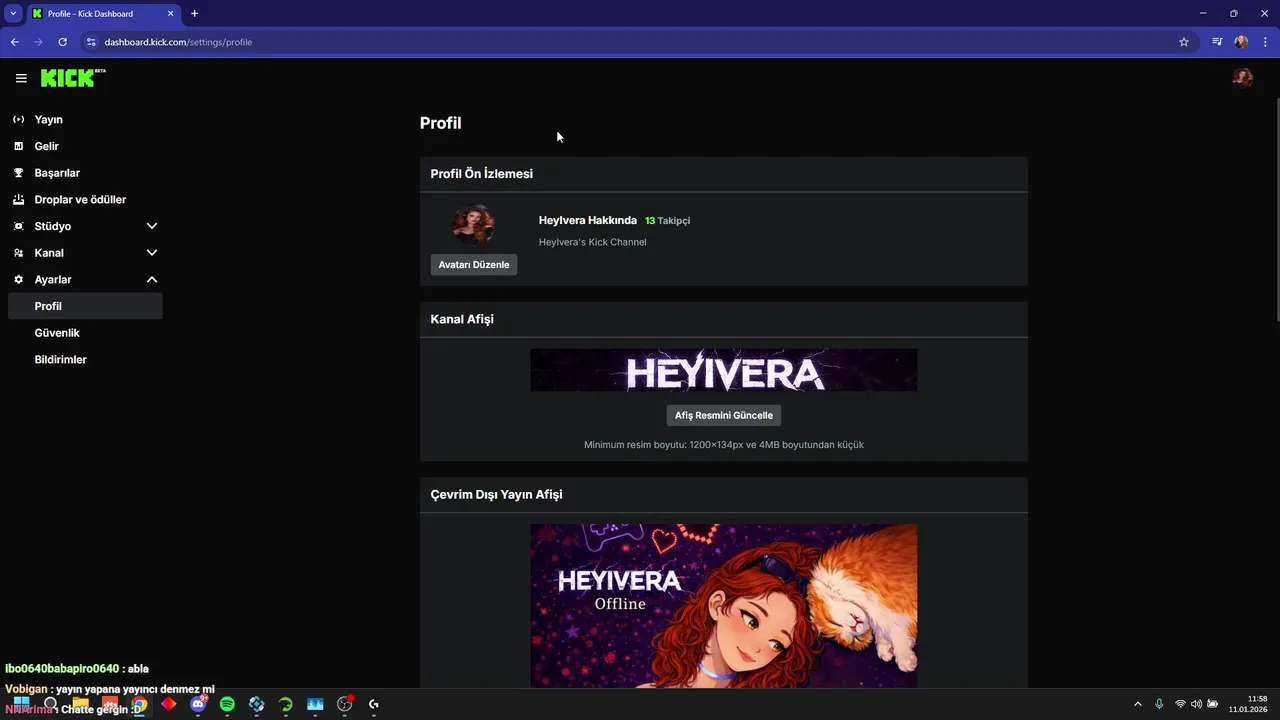The height and width of the screenshot is (720, 1280).
Task: Click the Heyivera Hakkında heading
Action: (588, 220)
